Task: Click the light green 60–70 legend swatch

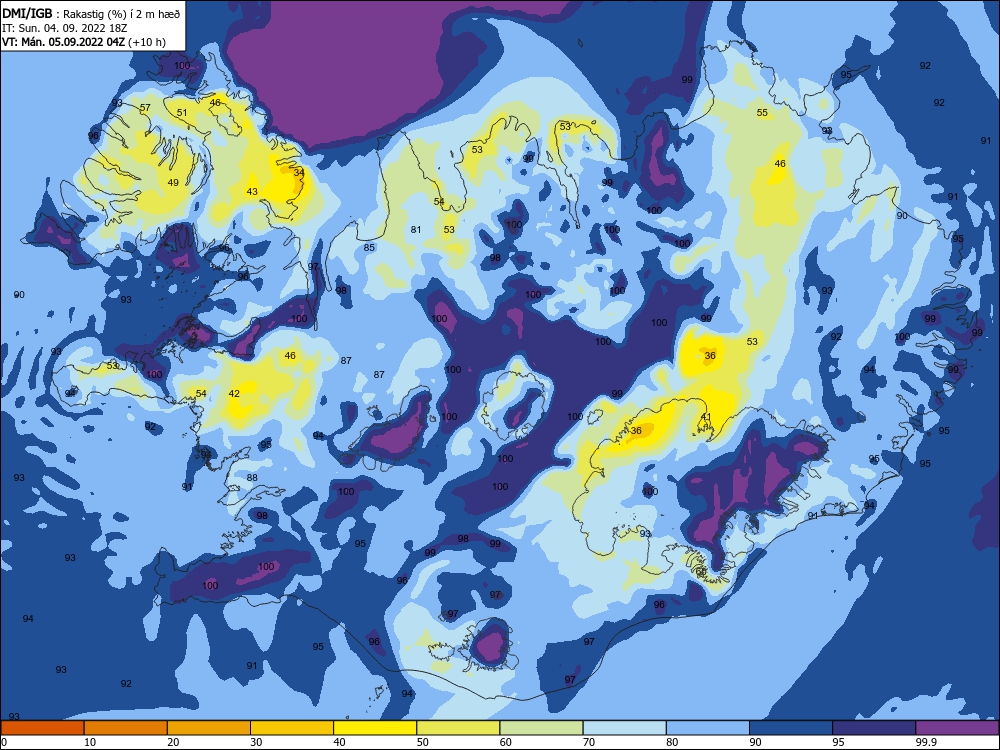Action: click(541, 728)
